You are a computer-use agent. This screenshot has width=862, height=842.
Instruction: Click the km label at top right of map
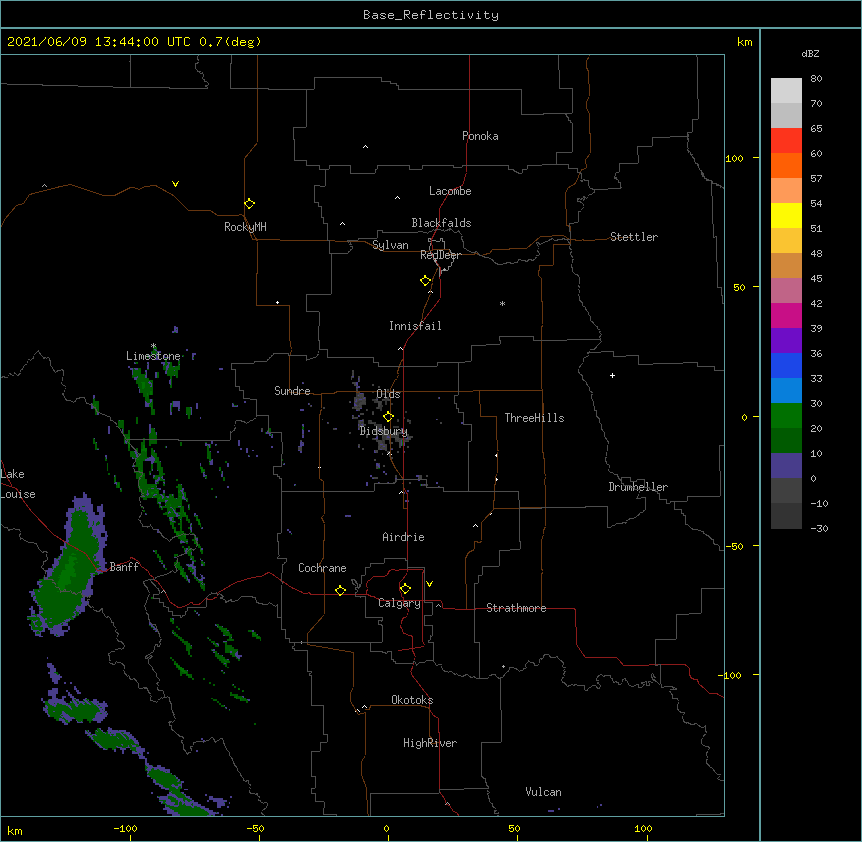[x=744, y=42]
